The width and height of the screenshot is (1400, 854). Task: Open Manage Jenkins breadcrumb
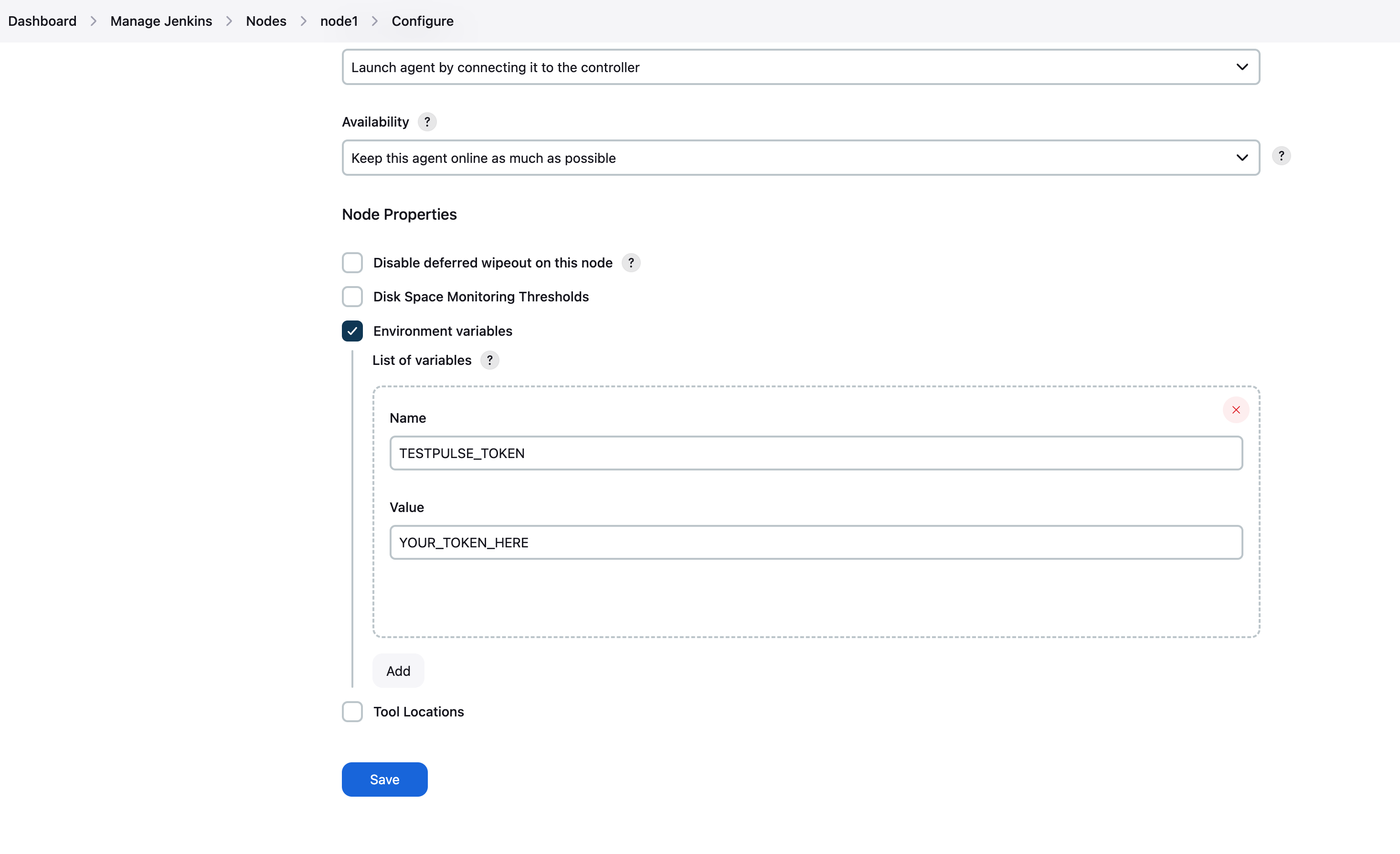[x=161, y=21]
